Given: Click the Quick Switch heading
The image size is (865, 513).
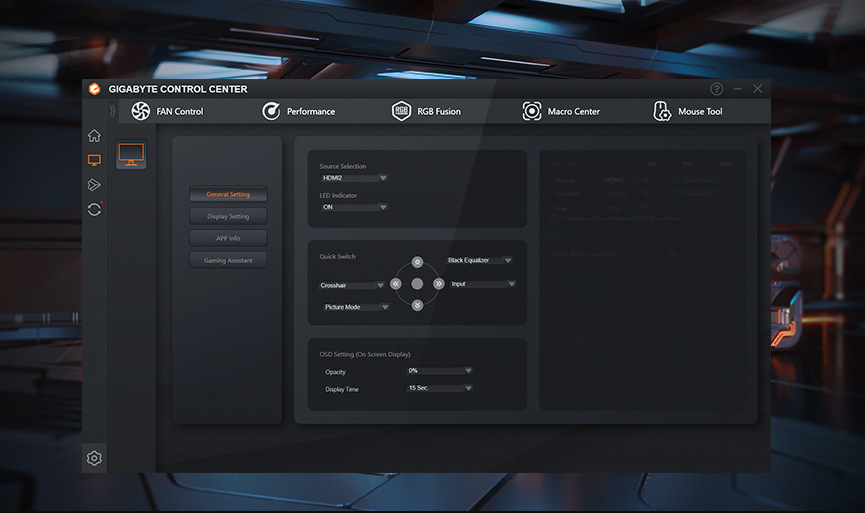Looking at the screenshot, I should tap(337, 256).
